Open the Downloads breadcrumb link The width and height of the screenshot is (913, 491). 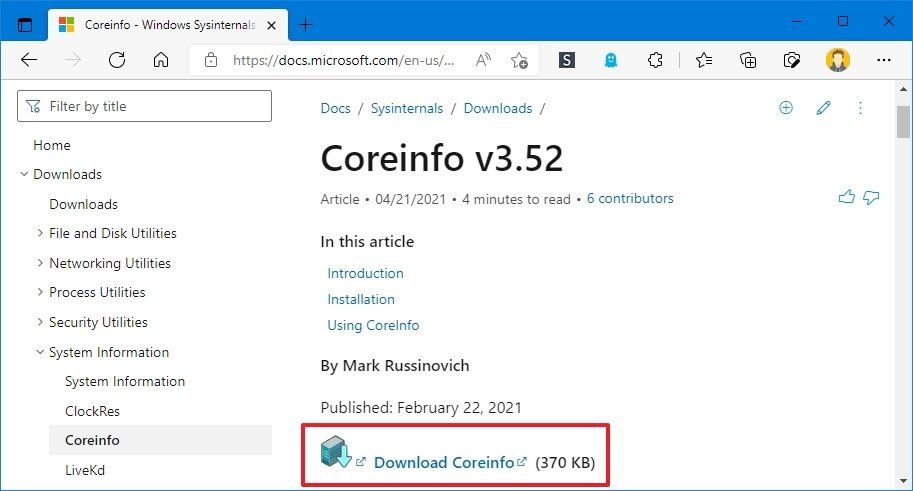point(498,108)
